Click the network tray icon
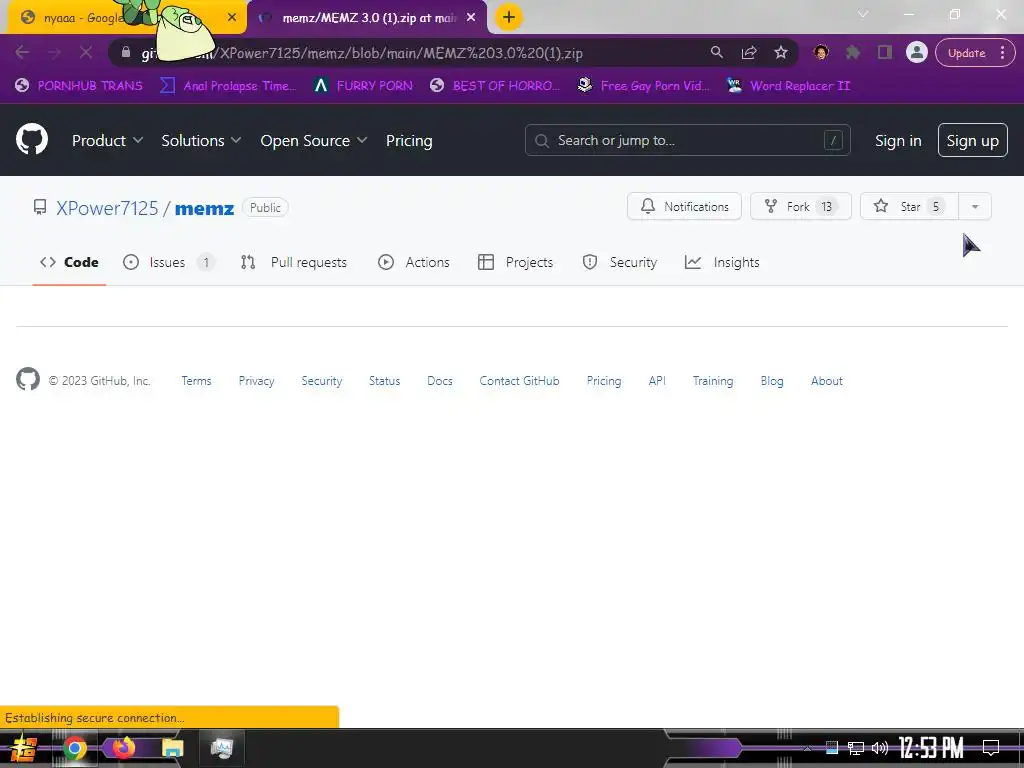1024x768 pixels. [x=856, y=748]
